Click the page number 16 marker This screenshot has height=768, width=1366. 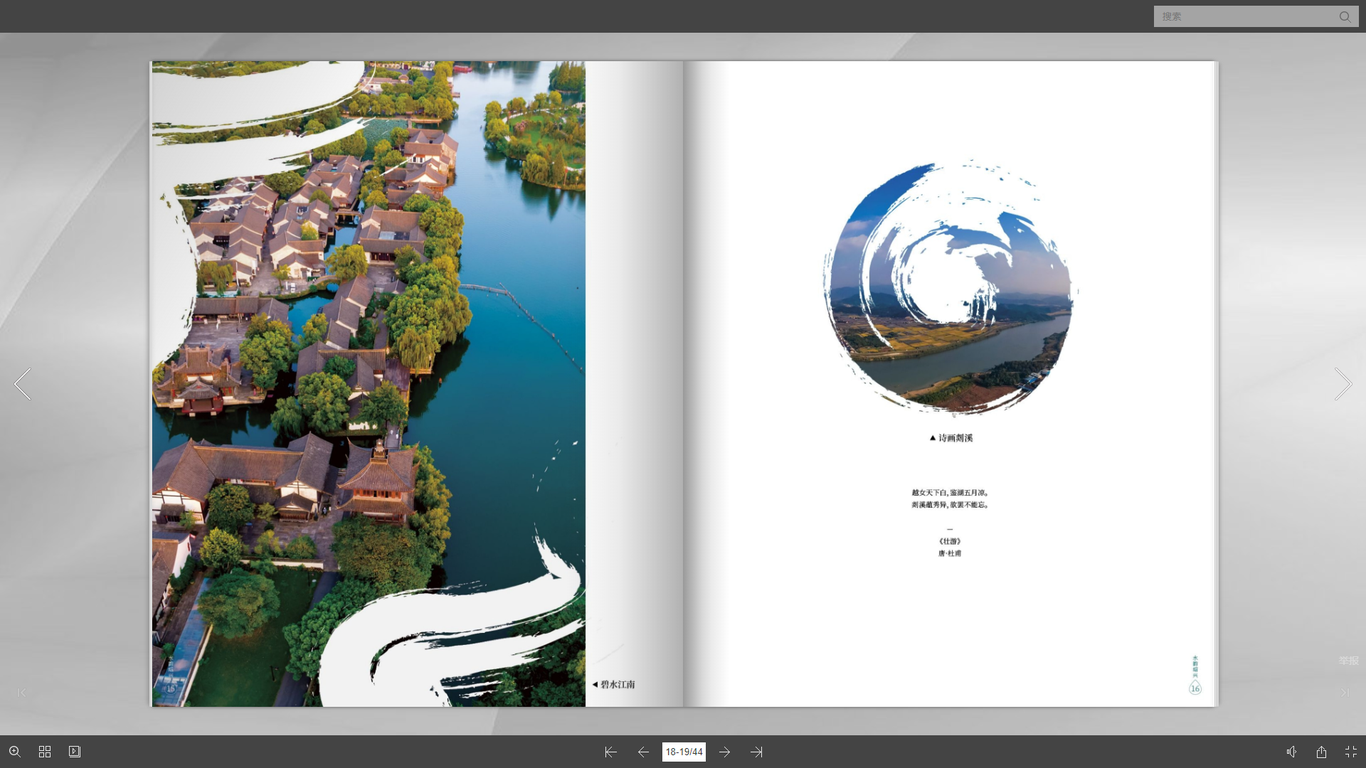click(x=1195, y=688)
